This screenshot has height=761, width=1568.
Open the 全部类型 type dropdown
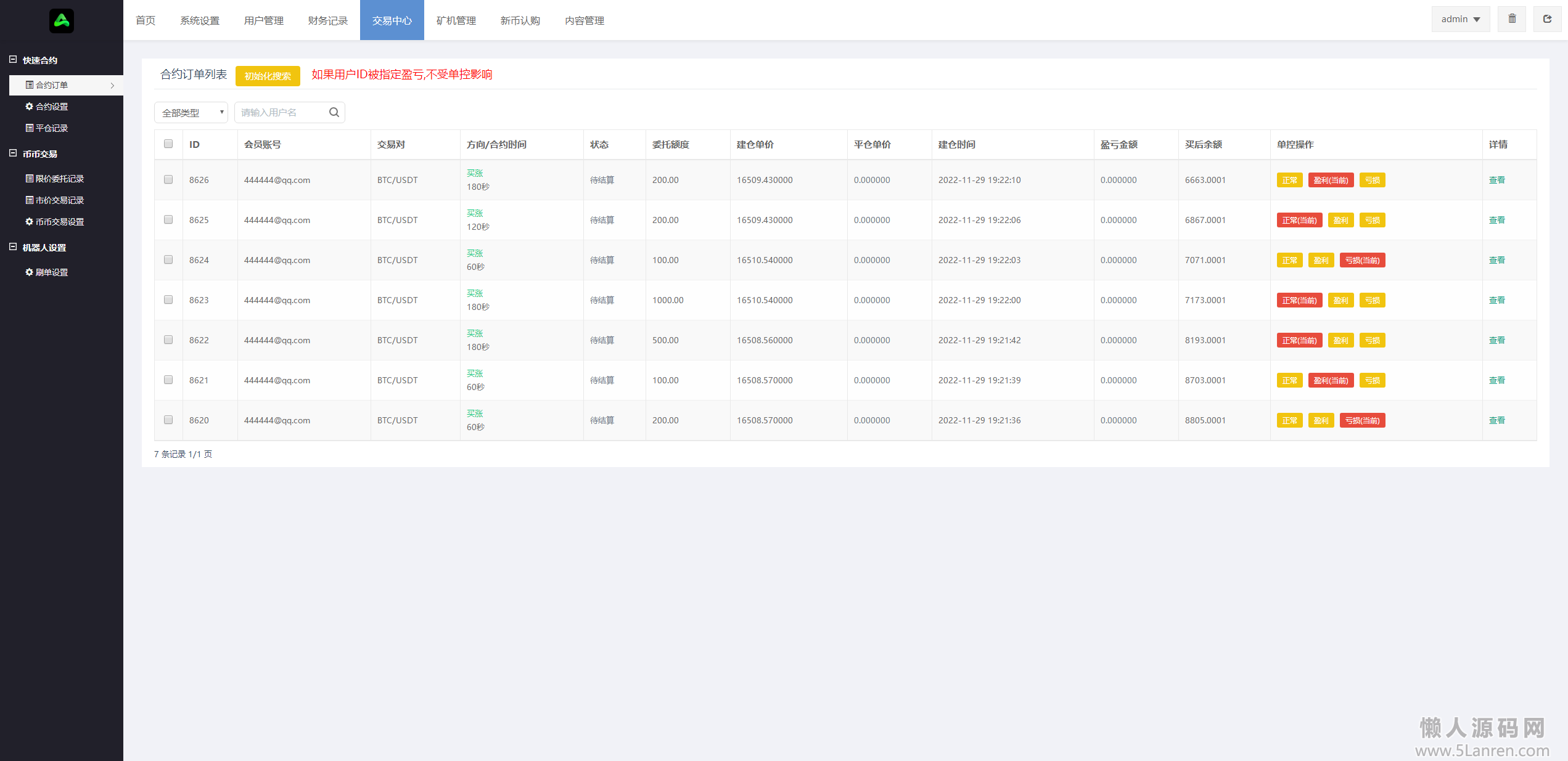pyautogui.click(x=191, y=113)
